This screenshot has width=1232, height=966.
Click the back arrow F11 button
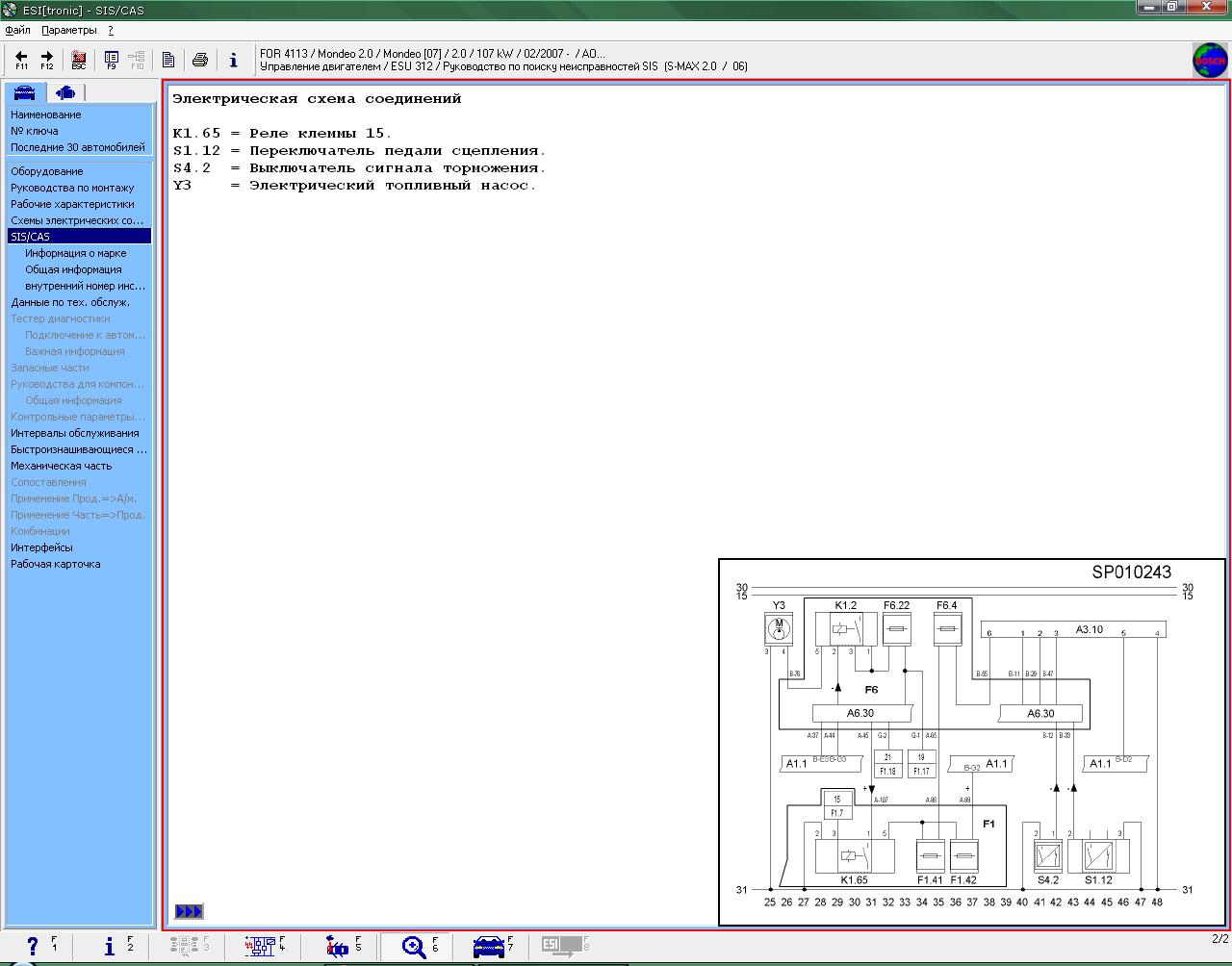[21, 60]
